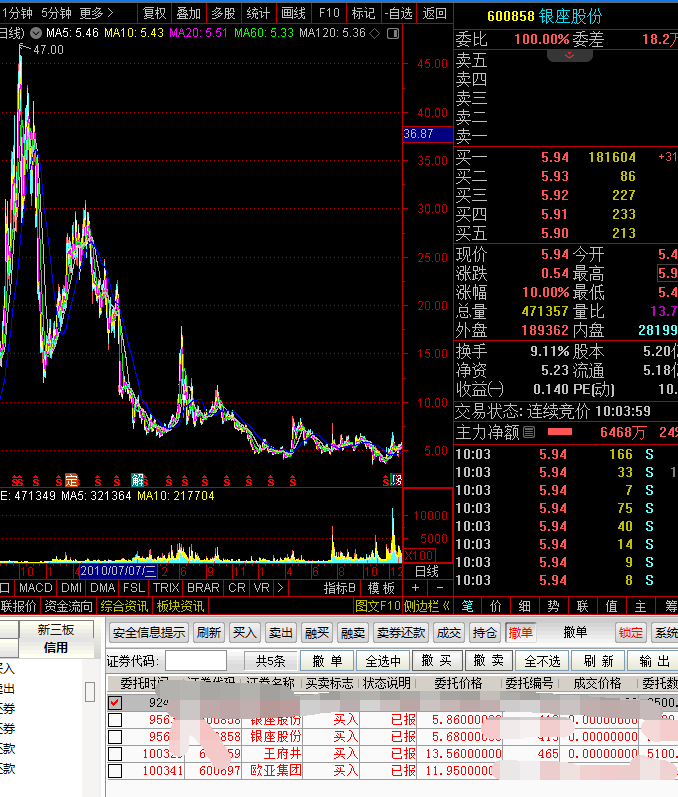
Task: Open the 指标B menu
Action: (x=340, y=588)
